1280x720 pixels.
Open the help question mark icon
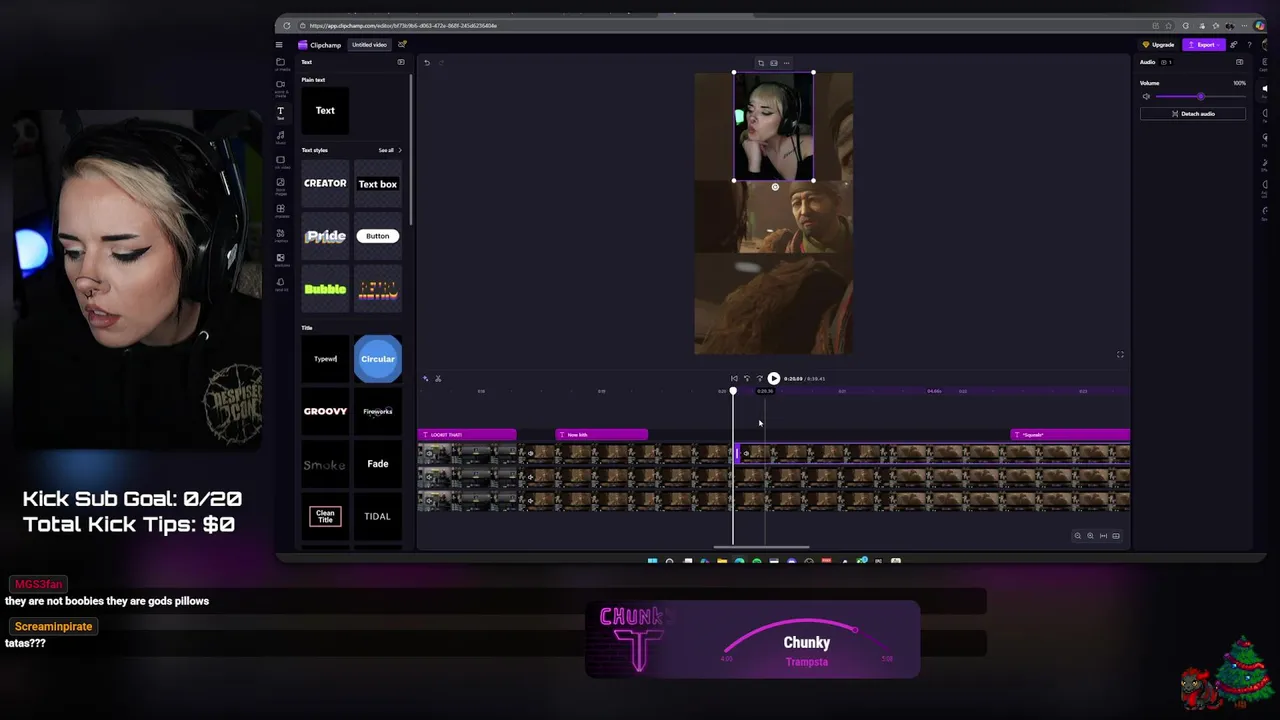(1249, 45)
